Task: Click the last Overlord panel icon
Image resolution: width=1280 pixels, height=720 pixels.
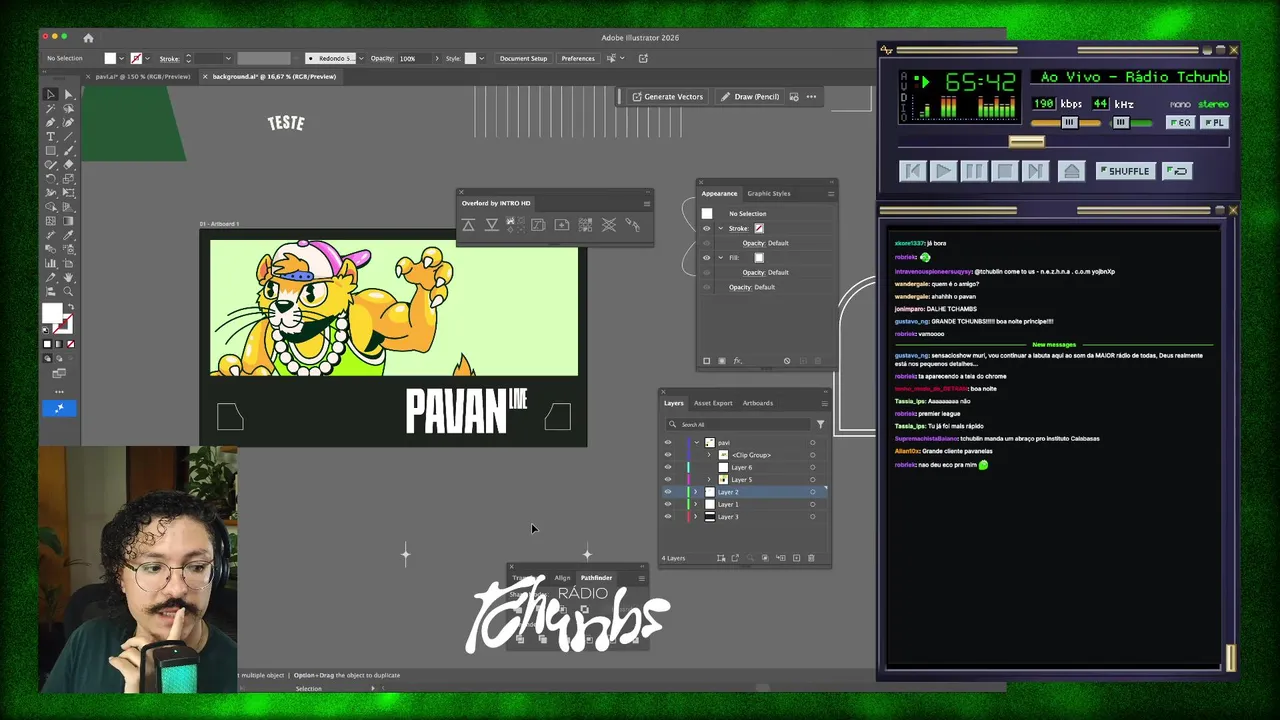Action: pos(632,225)
